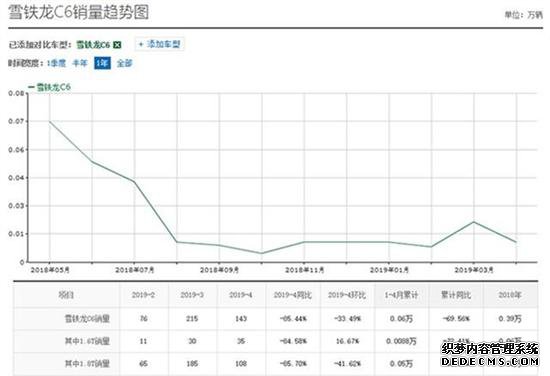The height and width of the screenshot is (376, 550).
Task: Click the + 添加车型 button
Action: click(x=160, y=44)
